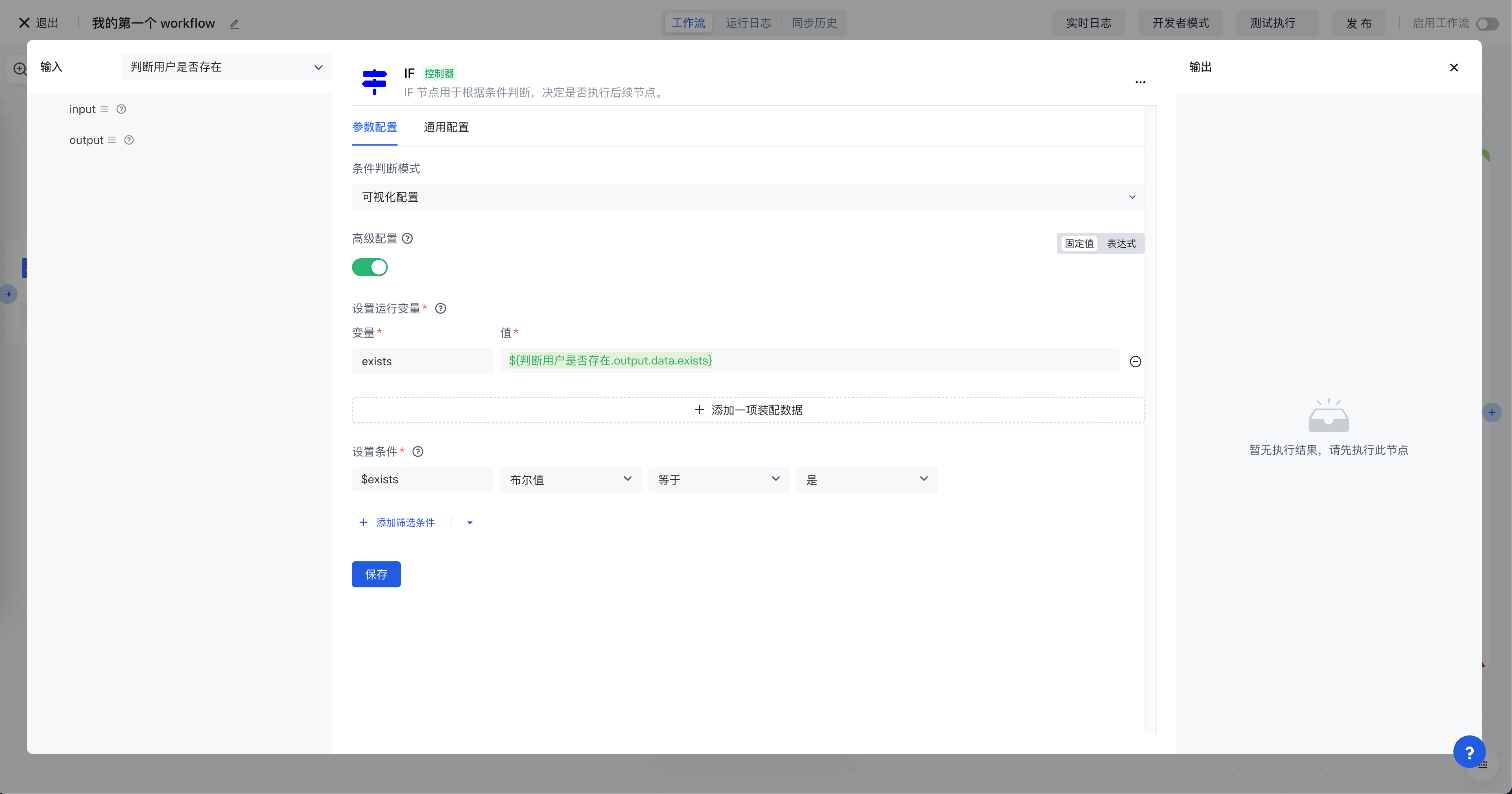The width and height of the screenshot is (1512, 794).
Task: Open the 判断用户是否存在 input node dropdown
Action: [x=226, y=67]
